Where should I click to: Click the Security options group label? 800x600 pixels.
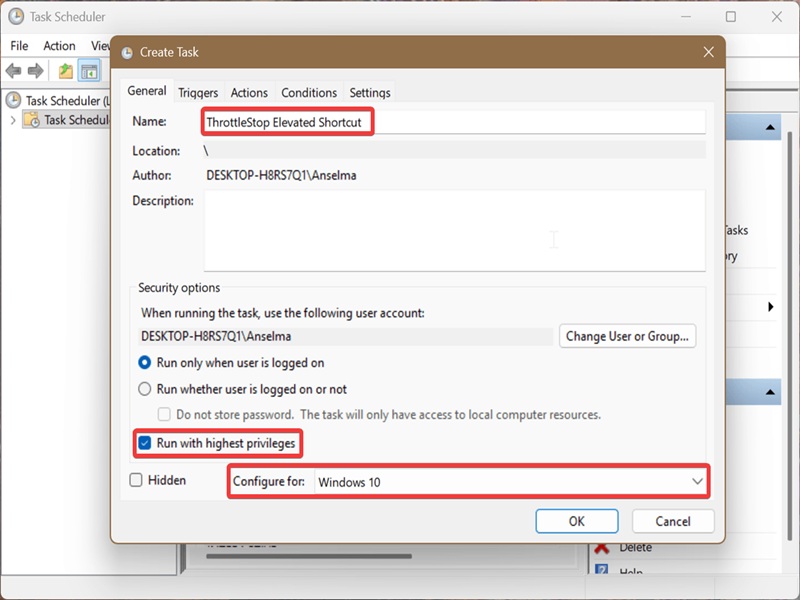point(179,288)
